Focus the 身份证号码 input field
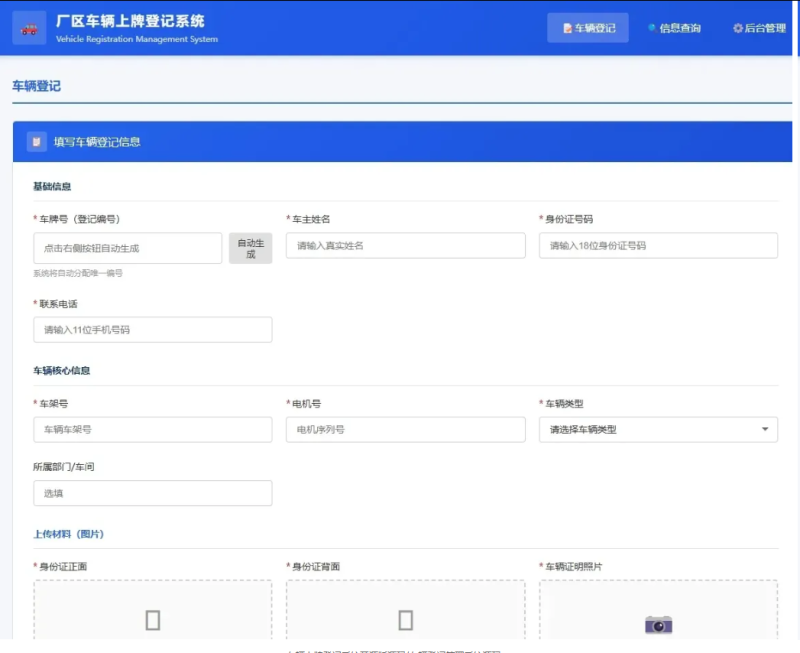 pyautogui.click(x=658, y=246)
